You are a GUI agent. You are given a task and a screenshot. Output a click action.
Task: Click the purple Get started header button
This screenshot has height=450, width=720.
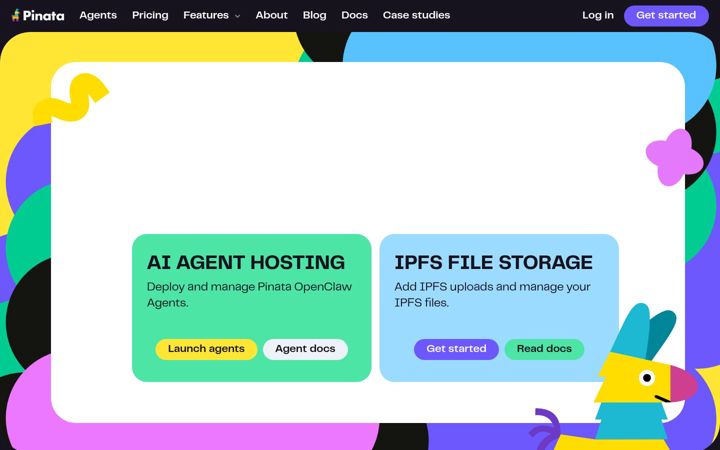(666, 16)
